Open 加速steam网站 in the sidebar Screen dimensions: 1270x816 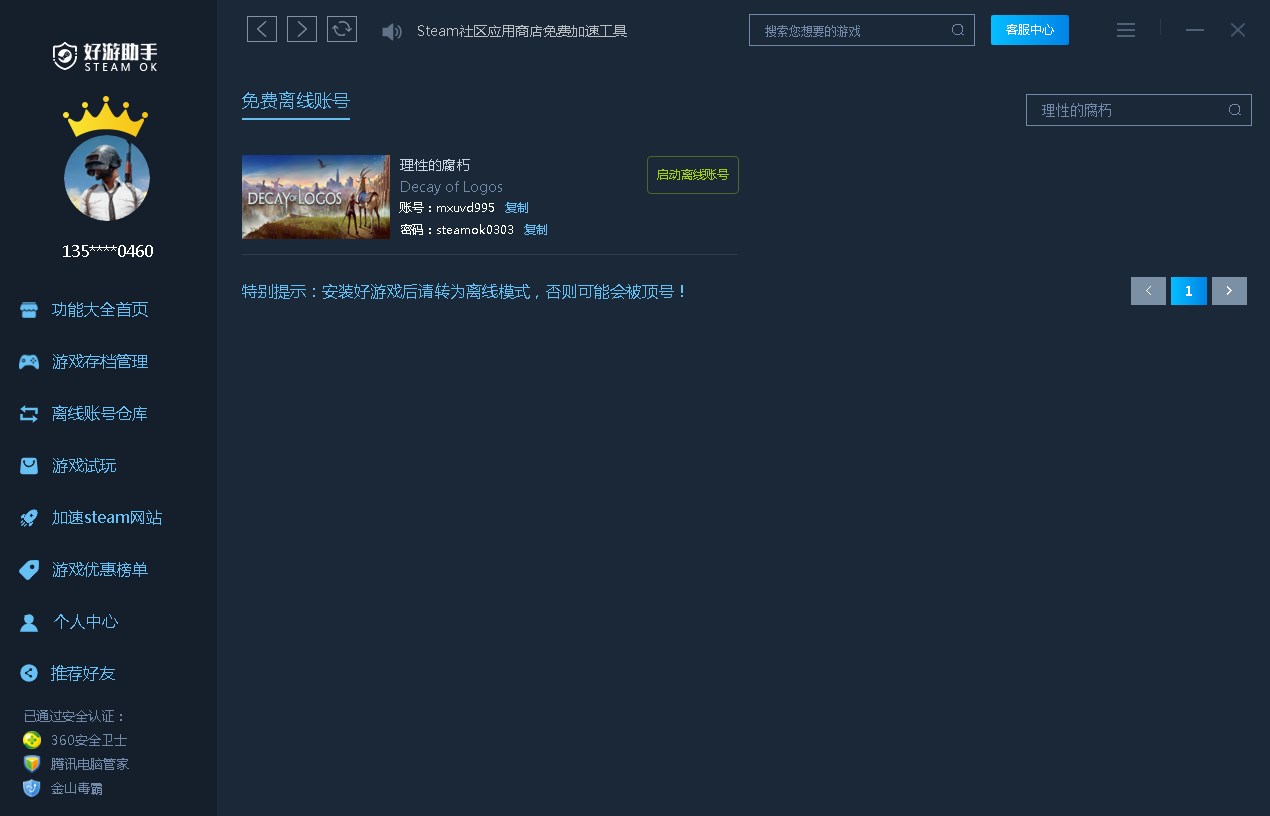pos(107,518)
